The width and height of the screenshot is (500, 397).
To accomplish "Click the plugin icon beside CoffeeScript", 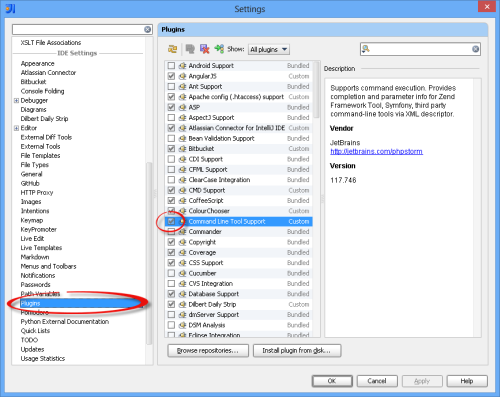I will click(x=182, y=201).
